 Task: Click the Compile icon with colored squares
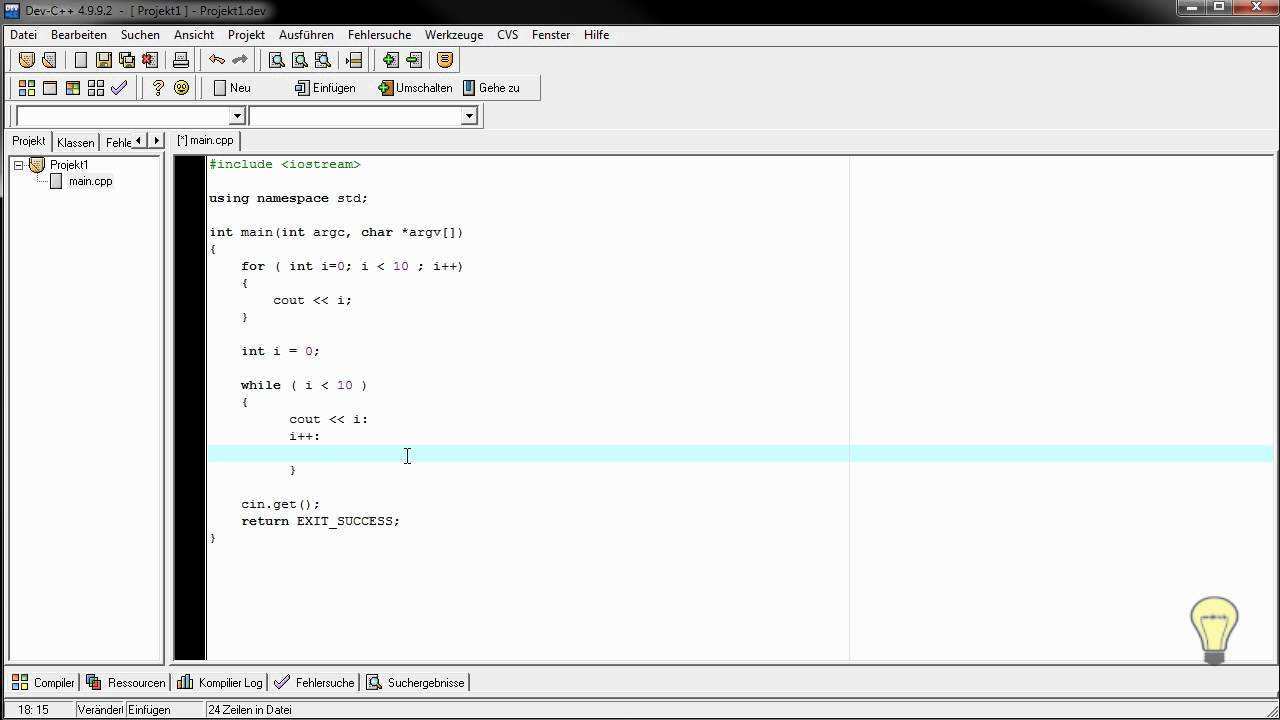click(x=27, y=88)
